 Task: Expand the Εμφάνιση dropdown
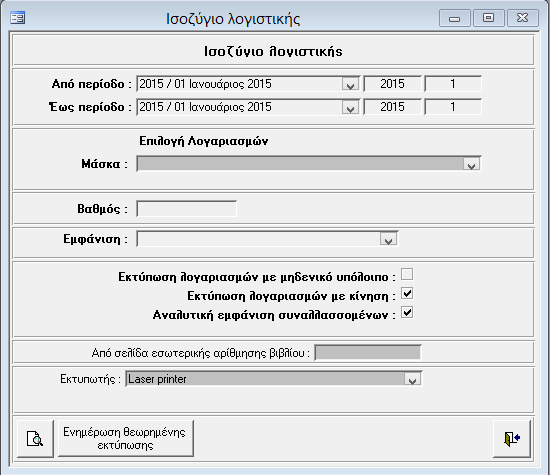pos(388,239)
